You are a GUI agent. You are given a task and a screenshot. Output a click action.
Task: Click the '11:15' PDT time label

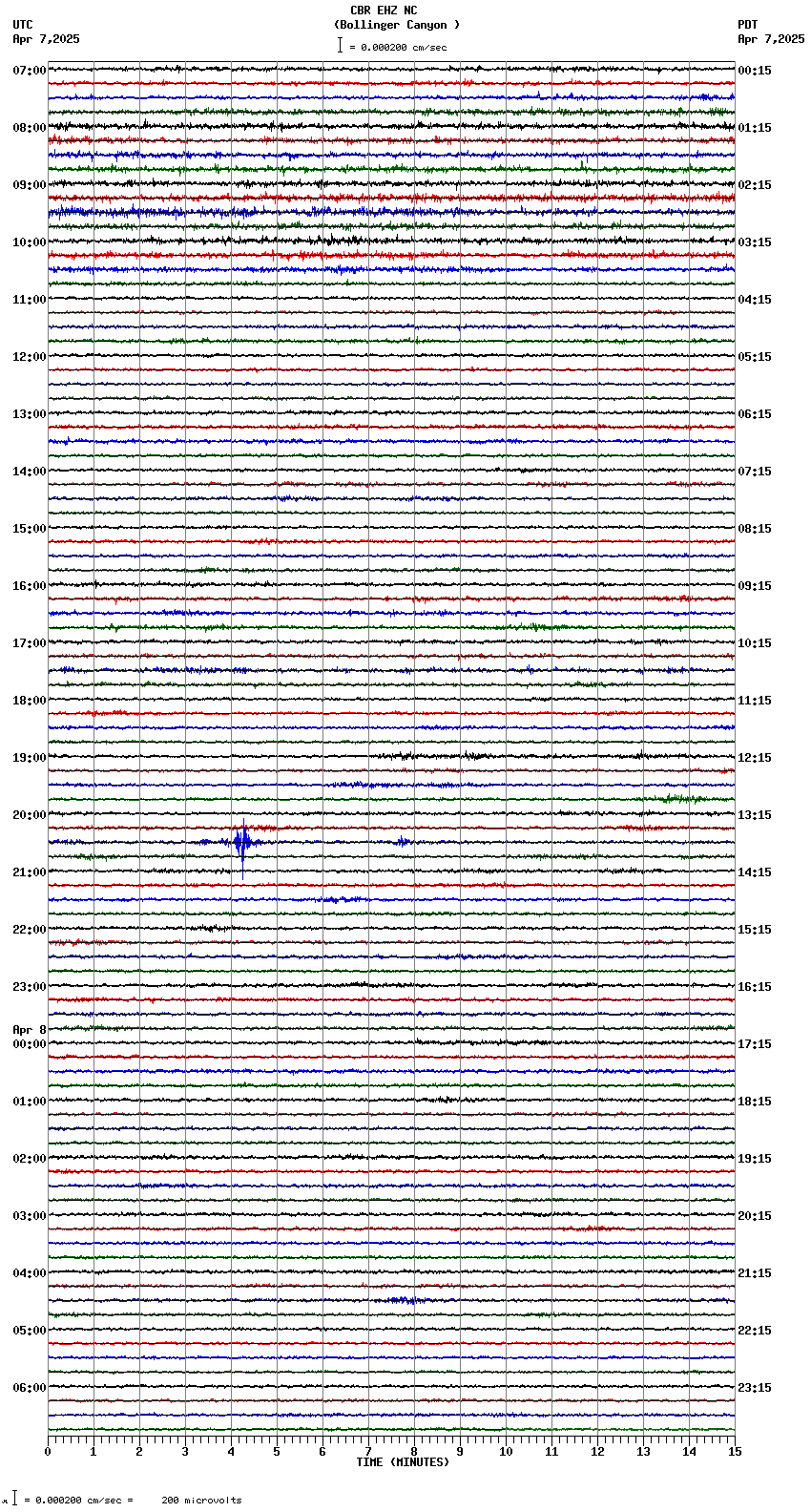click(x=755, y=701)
